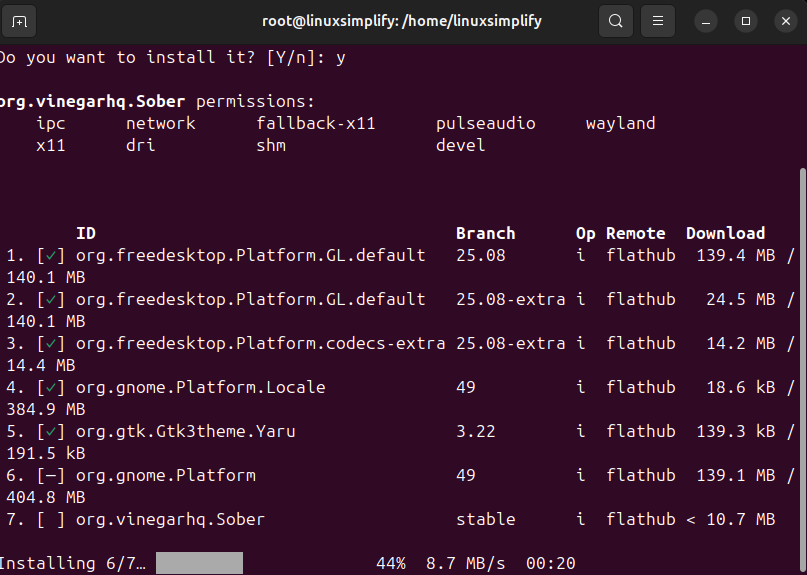Click the '3.22' branch value
The width and height of the screenshot is (807, 575).
click(x=476, y=431)
